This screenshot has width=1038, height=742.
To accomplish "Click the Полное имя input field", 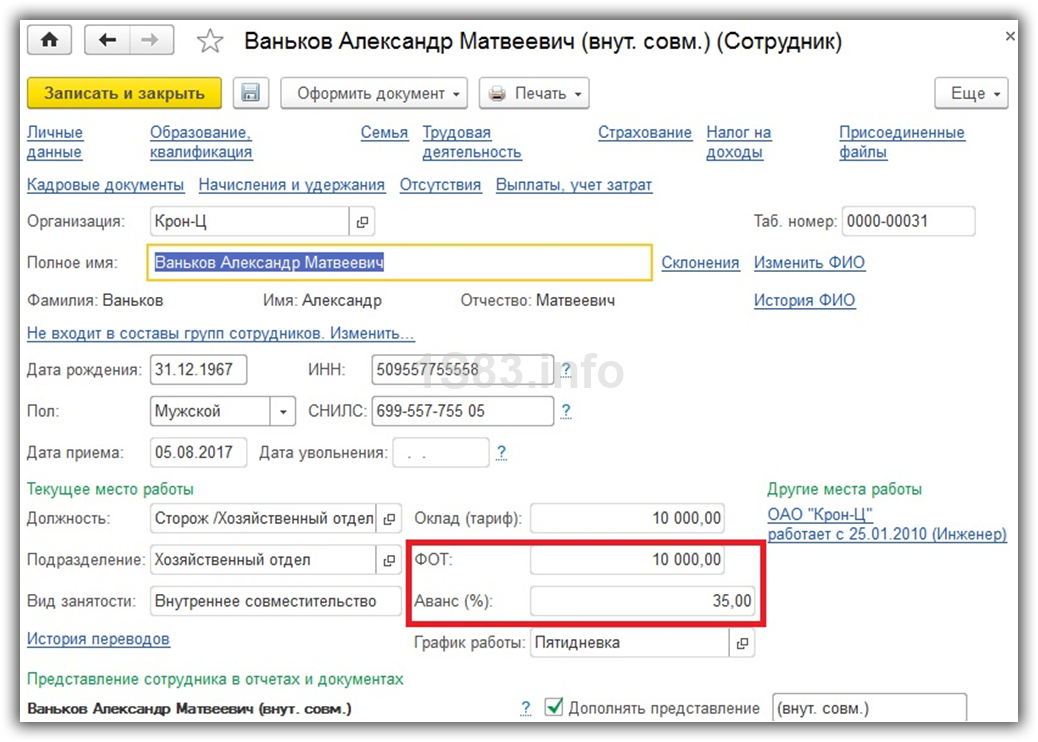I will coord(399,263).
